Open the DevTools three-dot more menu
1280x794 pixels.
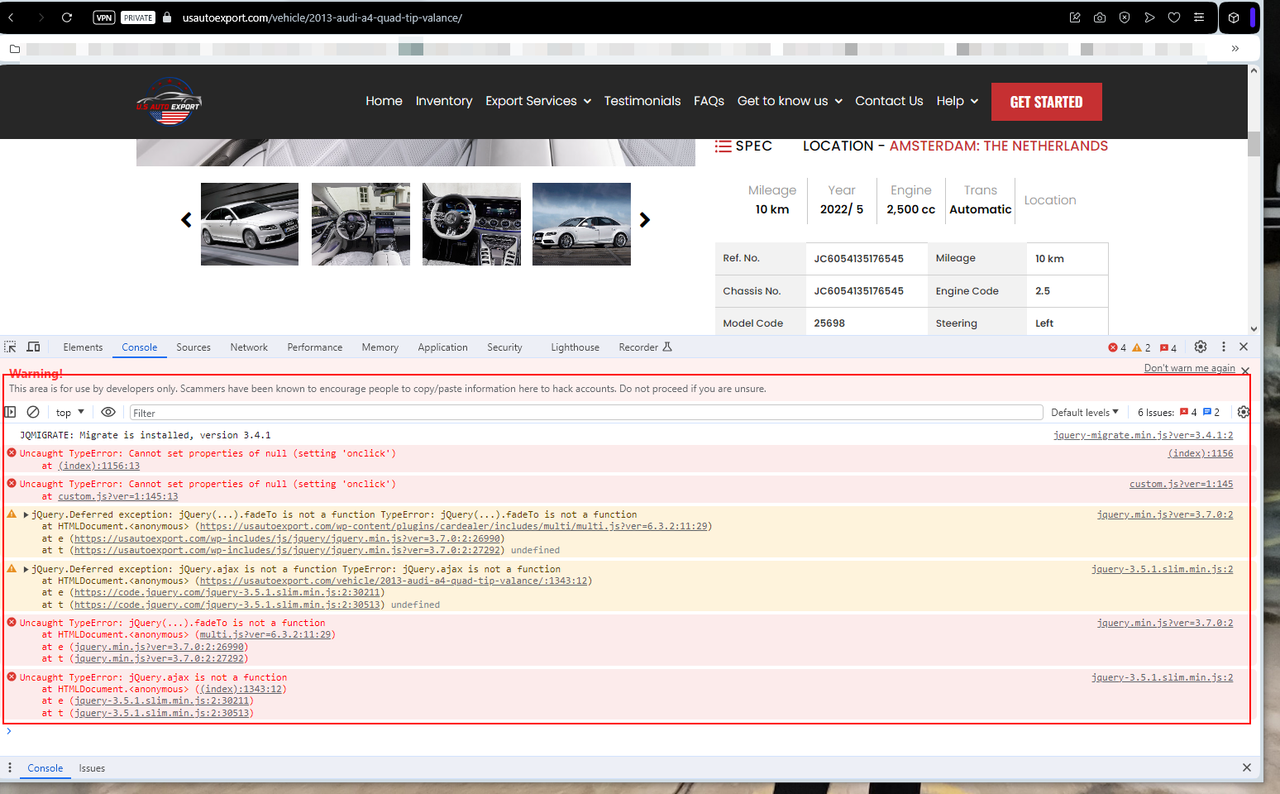[x=1224, y=347]
